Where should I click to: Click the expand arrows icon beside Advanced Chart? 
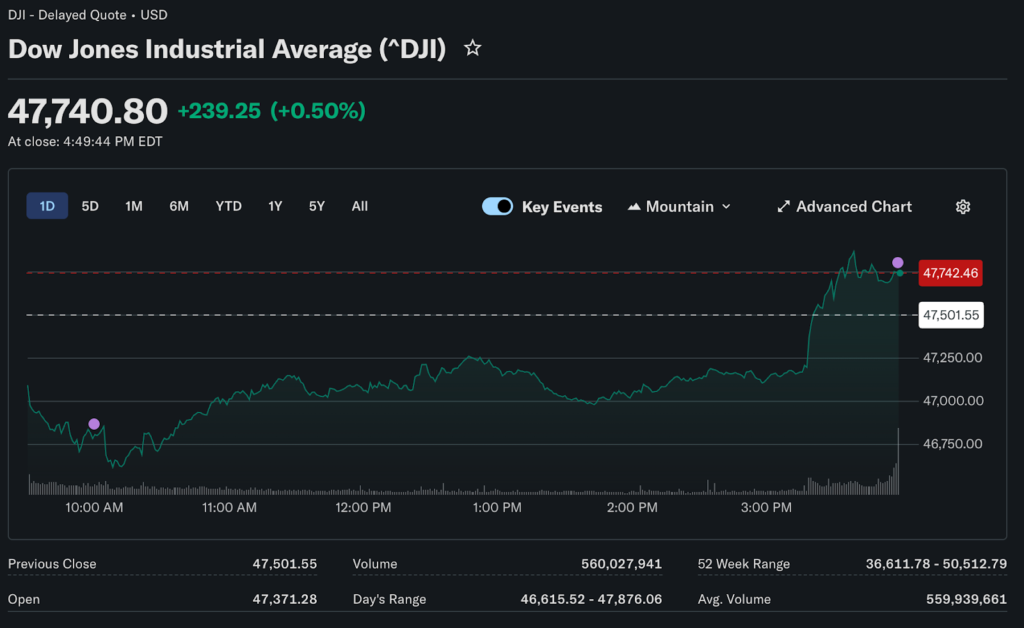(x=783, y=207)
